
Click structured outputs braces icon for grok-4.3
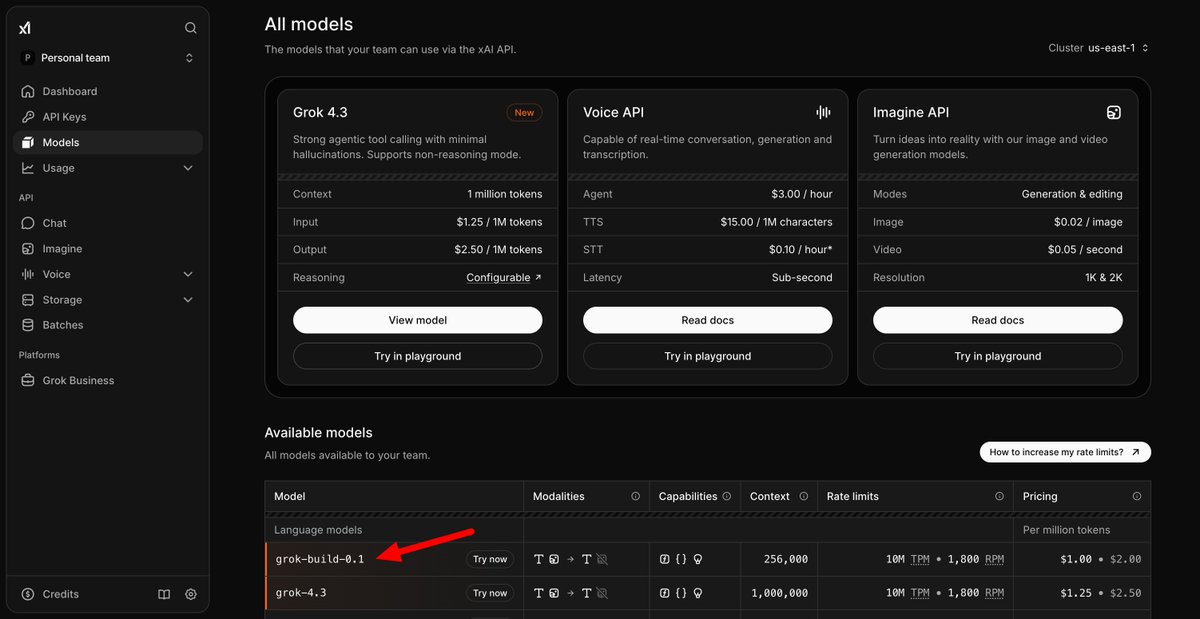point(680,594)
